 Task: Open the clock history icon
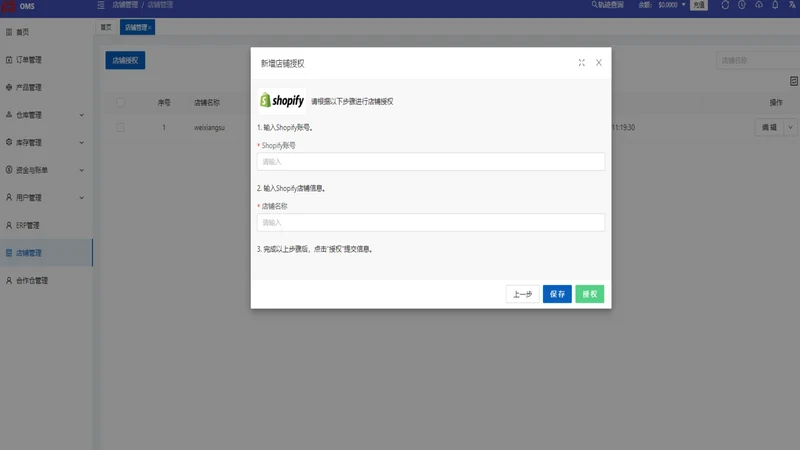742,5
